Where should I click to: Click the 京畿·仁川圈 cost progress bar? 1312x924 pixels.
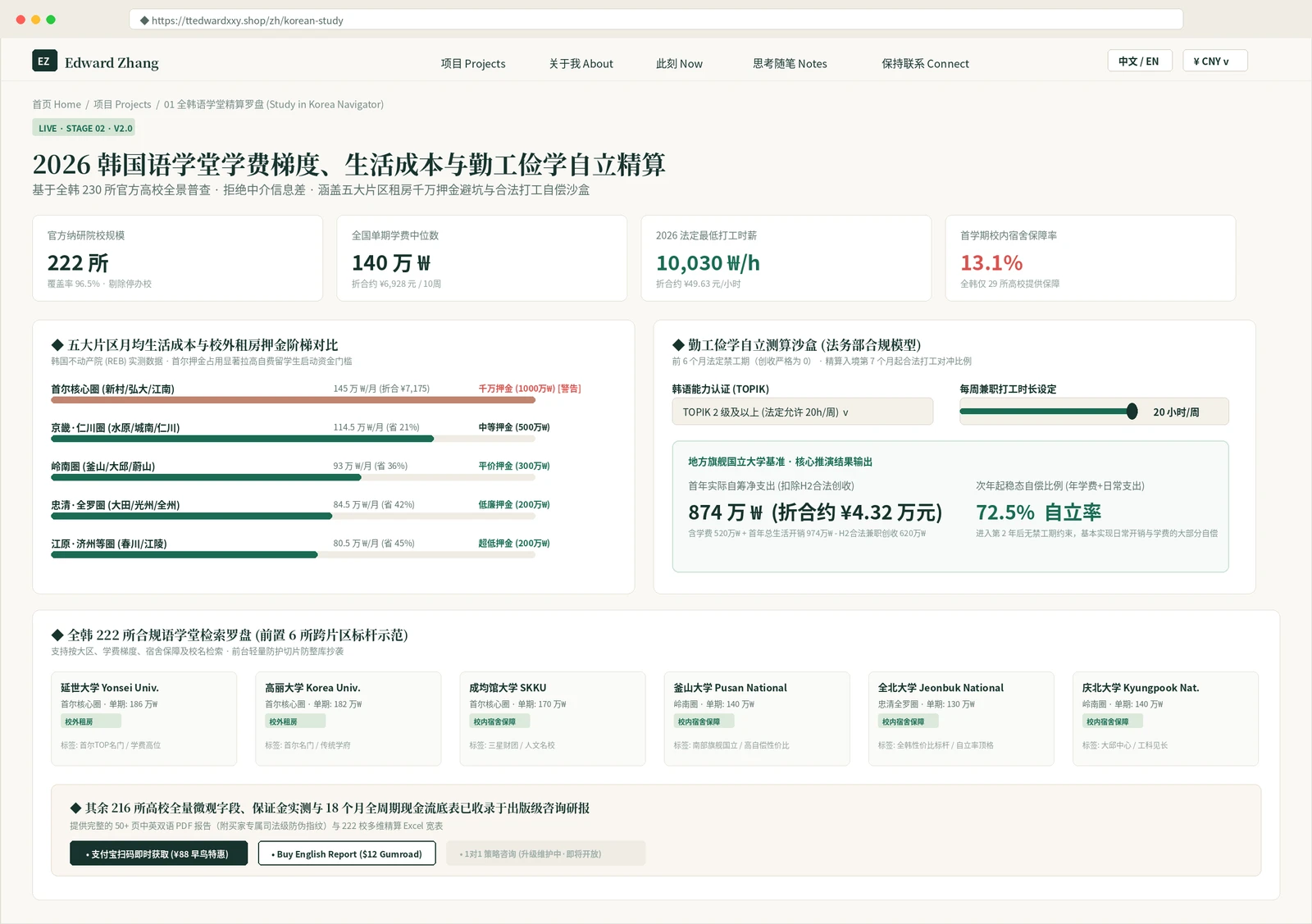[293, 439]
